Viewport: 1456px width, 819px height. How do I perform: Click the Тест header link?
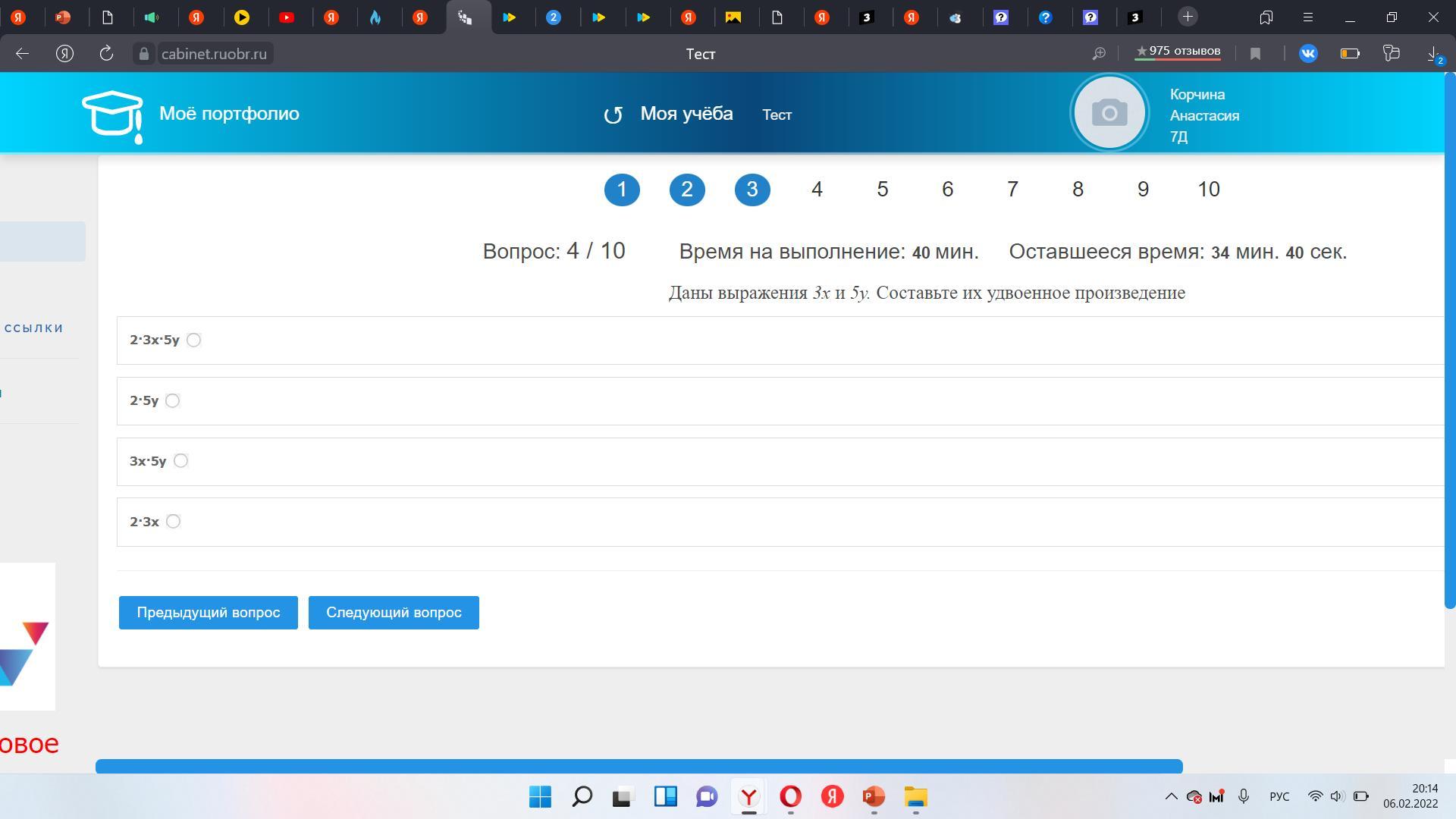(777, 115)
